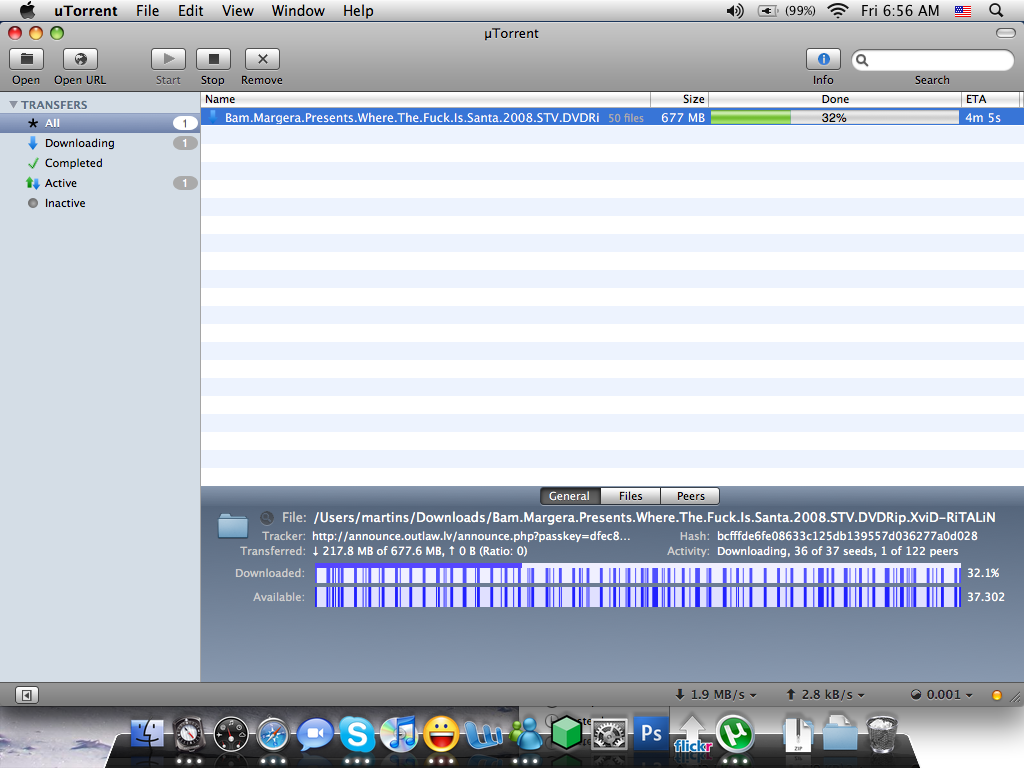The image size is (1024, 768).
Task: Click the volume icon in menu bar
Action: (x=735, y=10)
